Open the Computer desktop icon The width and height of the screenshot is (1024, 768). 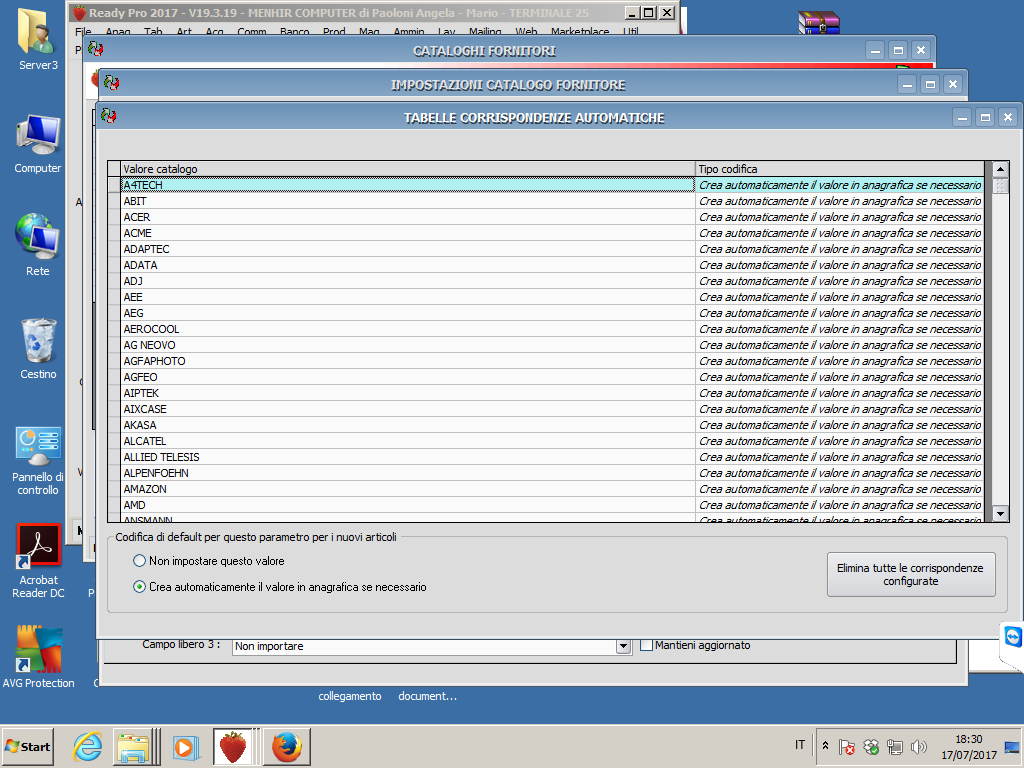click(38, 144)
